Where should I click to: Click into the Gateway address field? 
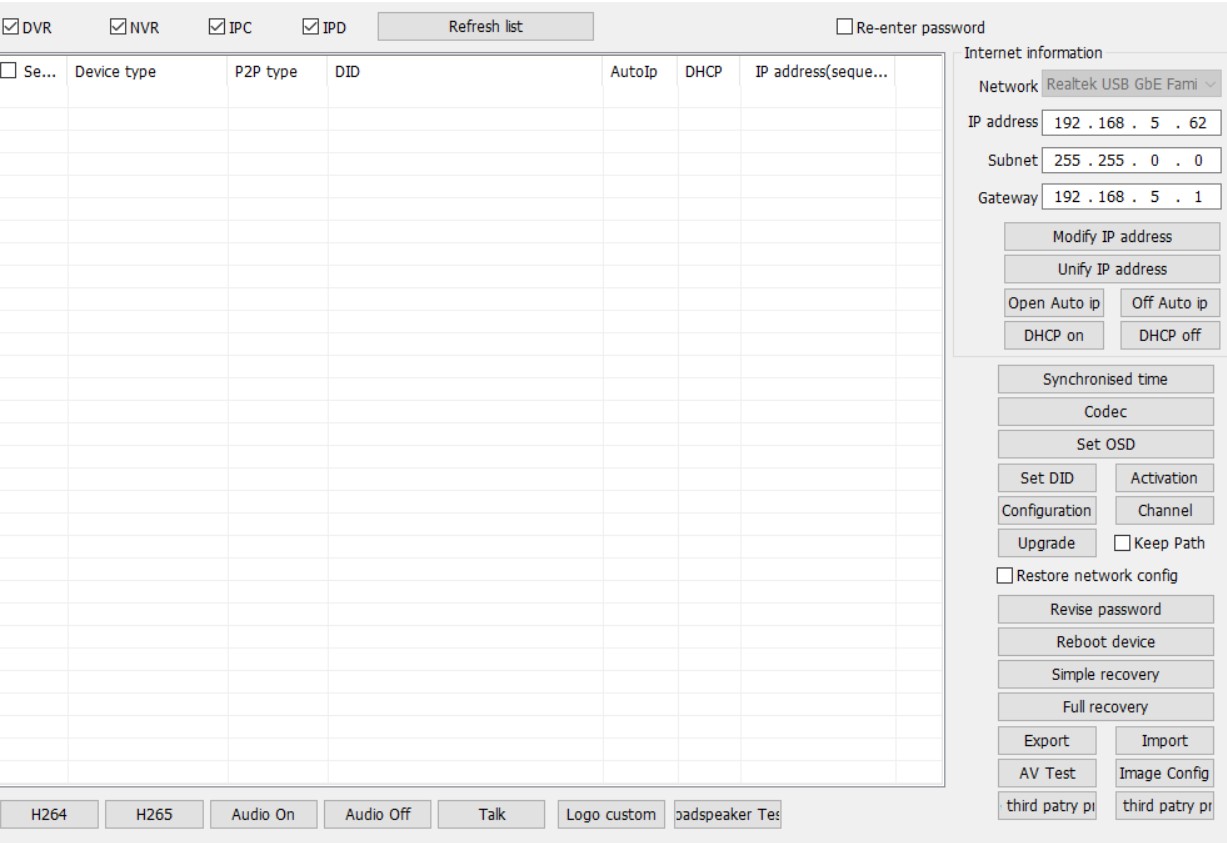pos(1130,198)
